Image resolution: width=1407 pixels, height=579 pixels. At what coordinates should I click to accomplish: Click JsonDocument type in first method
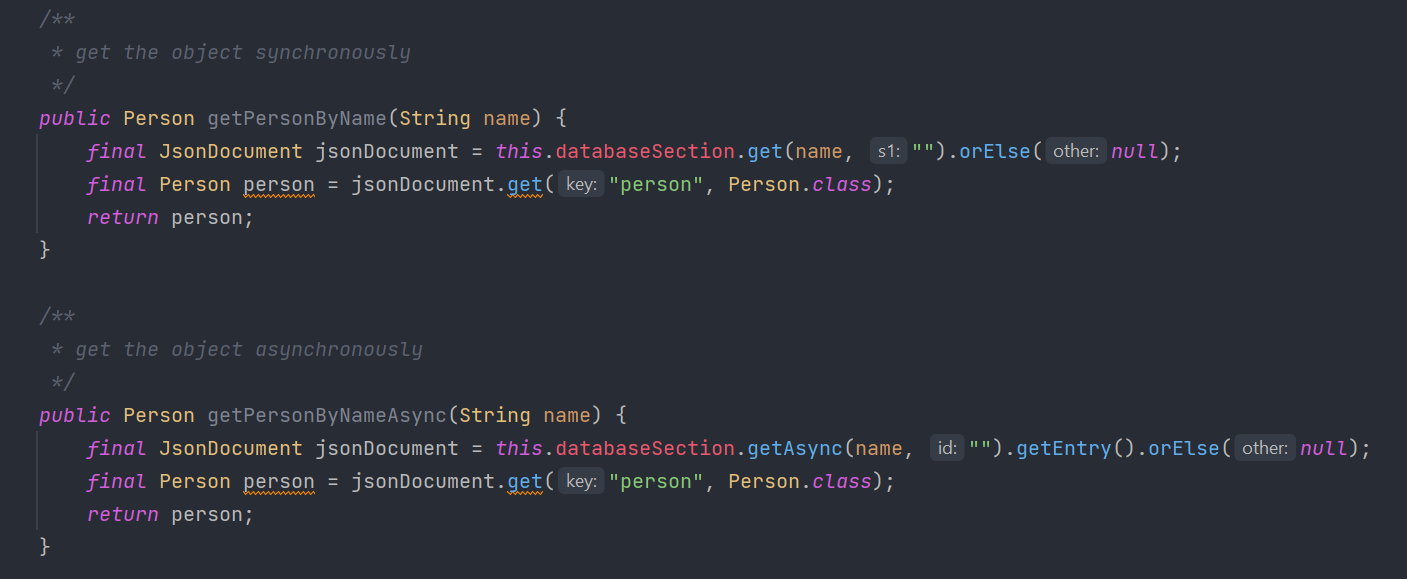tap(231, 151)
